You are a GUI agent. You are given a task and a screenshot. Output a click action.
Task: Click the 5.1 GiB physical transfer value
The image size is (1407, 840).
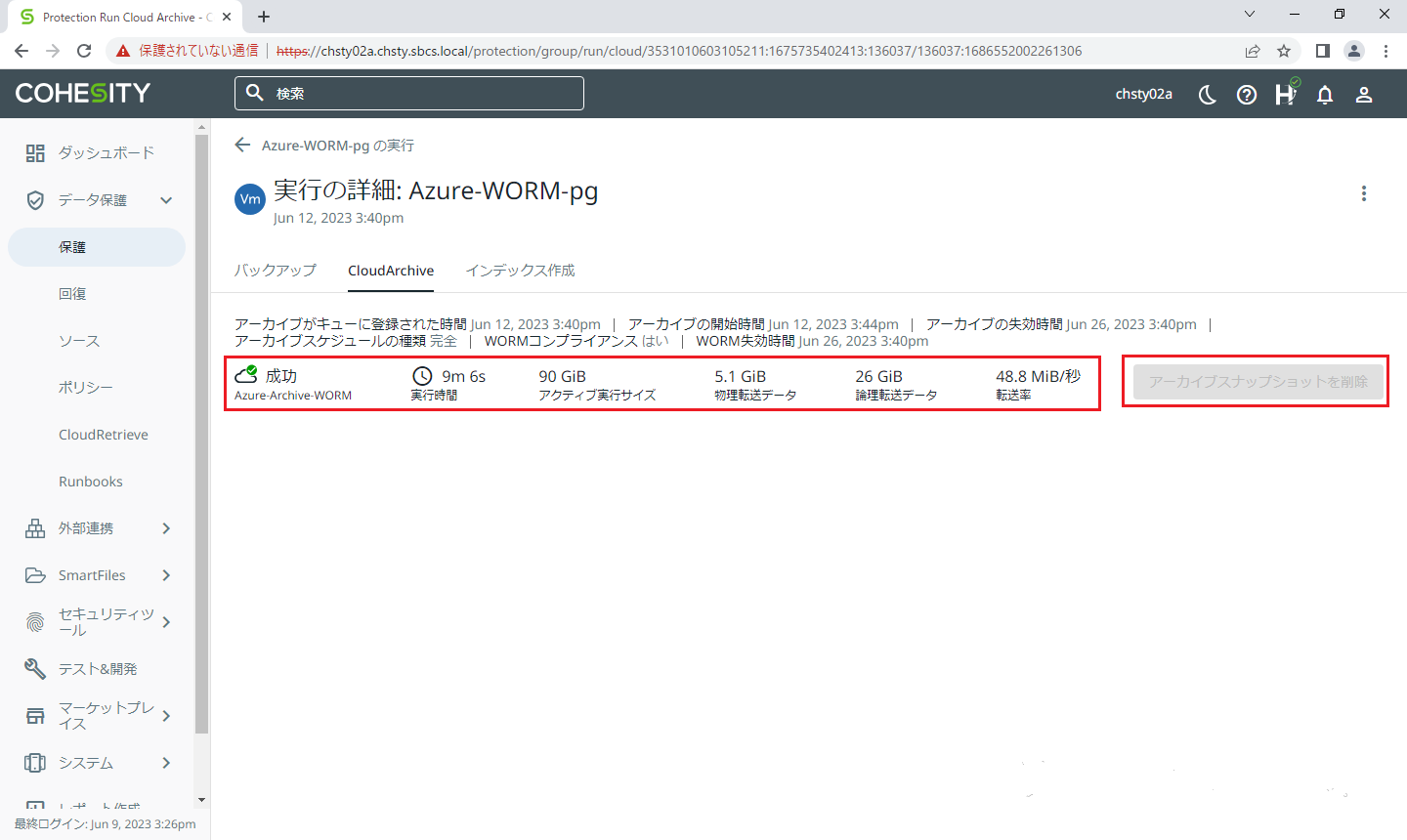pyautogui.click(x=740, y=376)
